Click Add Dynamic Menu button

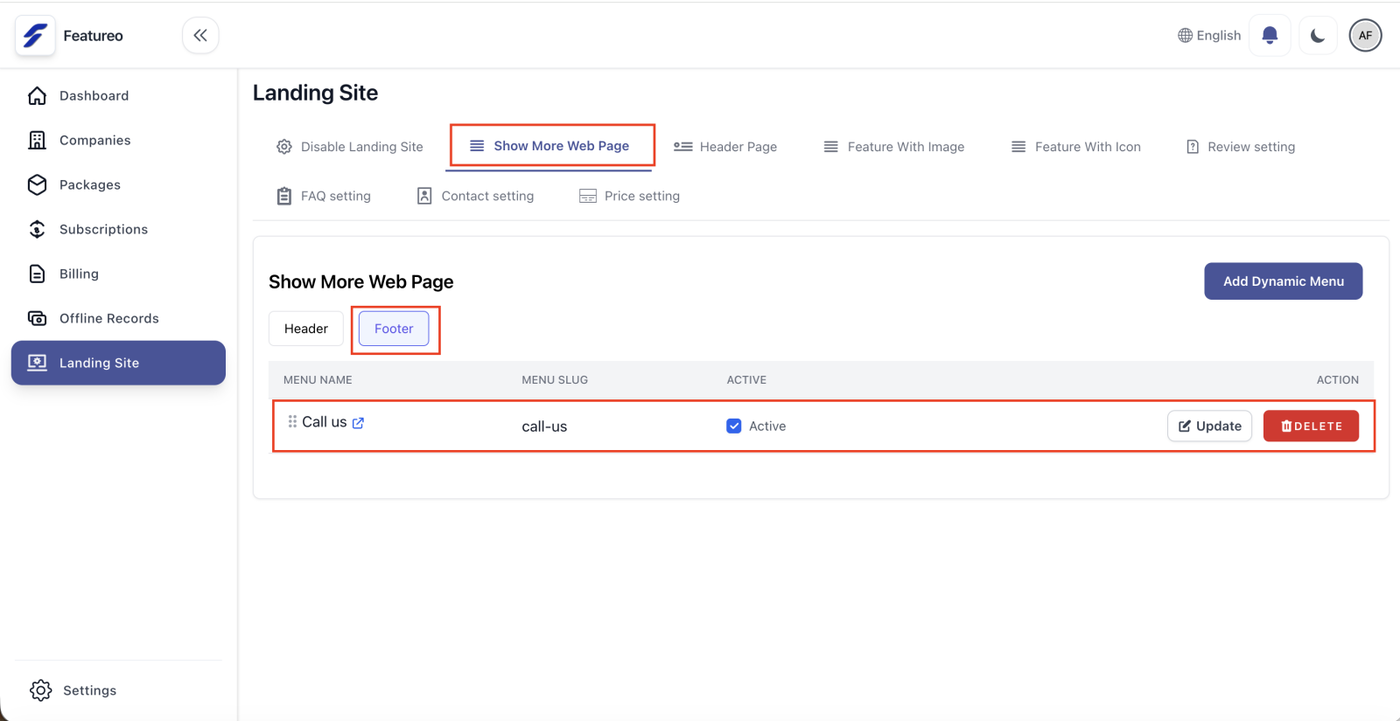click(1282, 281)
